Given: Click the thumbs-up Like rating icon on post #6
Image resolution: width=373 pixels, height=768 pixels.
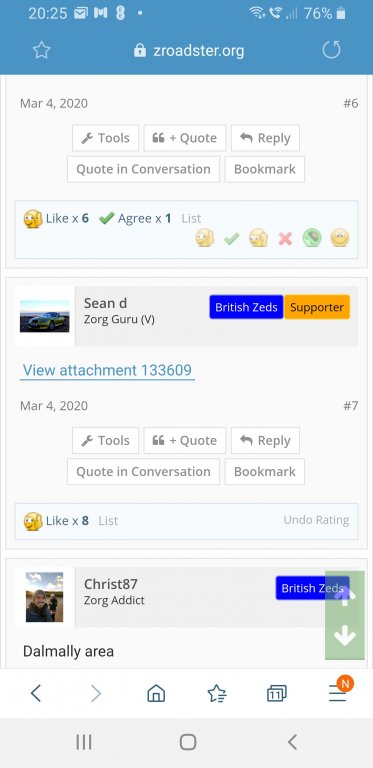Looking at the screenshot, I should point(205,239).
